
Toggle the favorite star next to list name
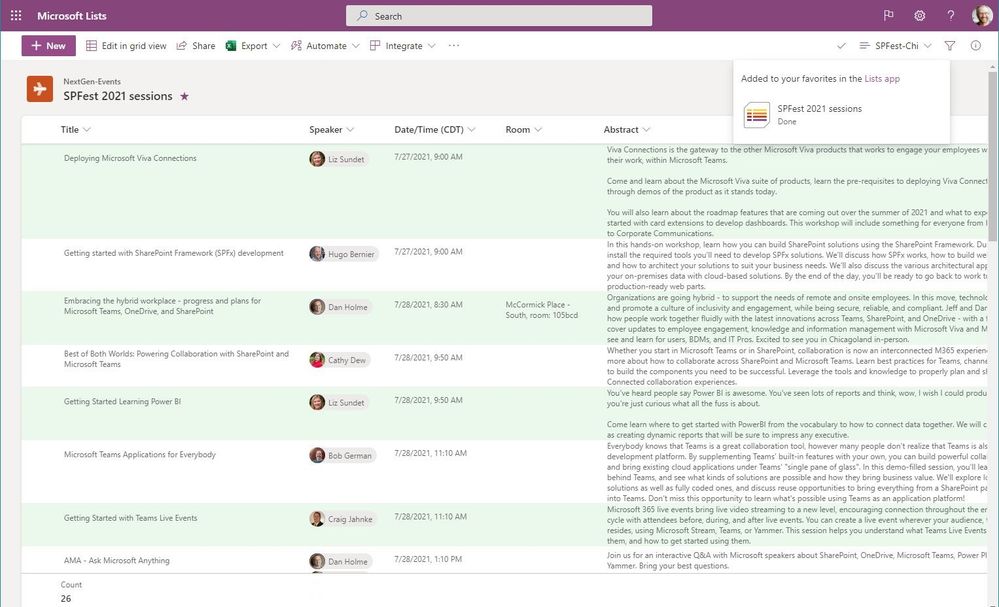pyautogui.click(x=184, y=96)
